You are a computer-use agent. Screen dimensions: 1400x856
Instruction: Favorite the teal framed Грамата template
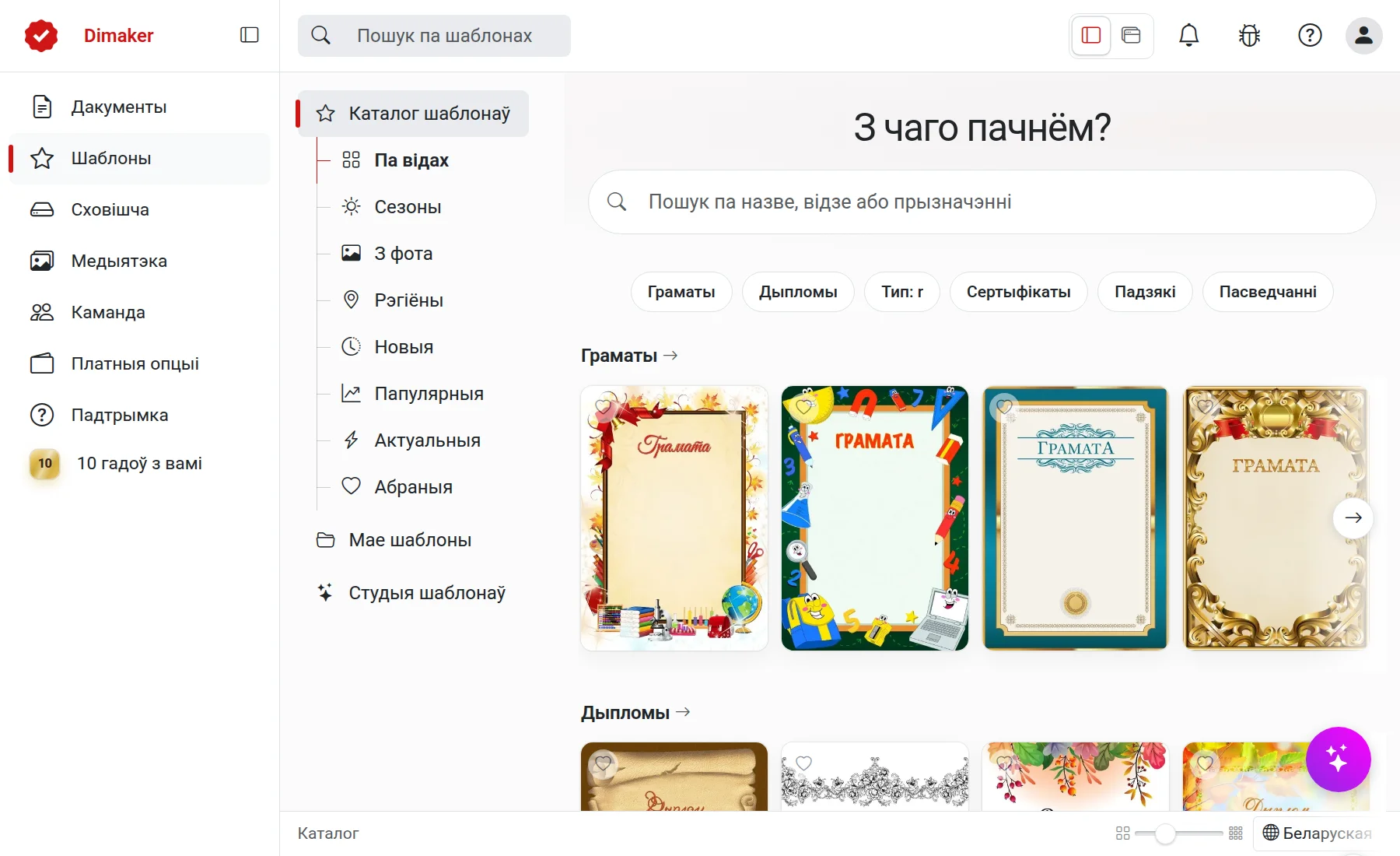(1004, 407)
